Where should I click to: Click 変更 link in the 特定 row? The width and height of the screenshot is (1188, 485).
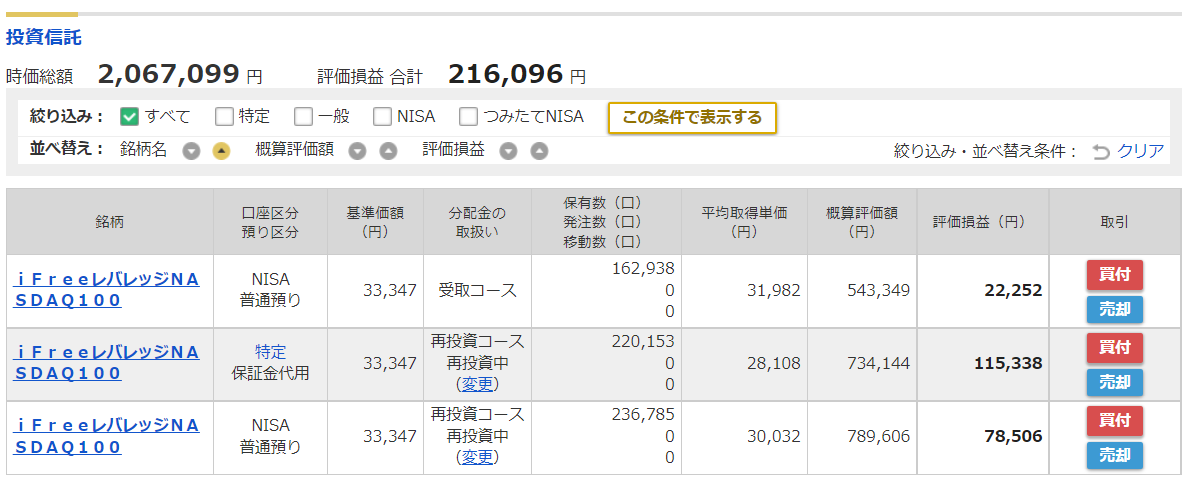[477, 384]
